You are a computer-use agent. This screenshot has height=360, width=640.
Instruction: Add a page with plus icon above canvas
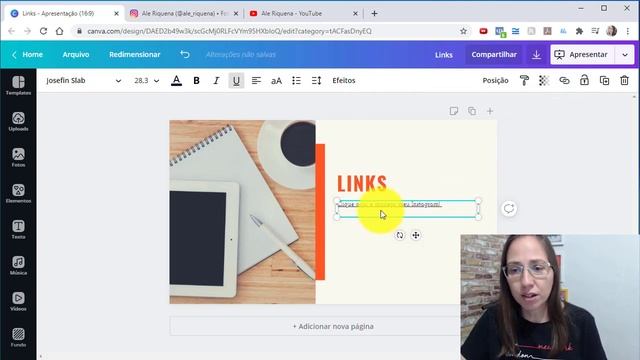click(490, 111)
